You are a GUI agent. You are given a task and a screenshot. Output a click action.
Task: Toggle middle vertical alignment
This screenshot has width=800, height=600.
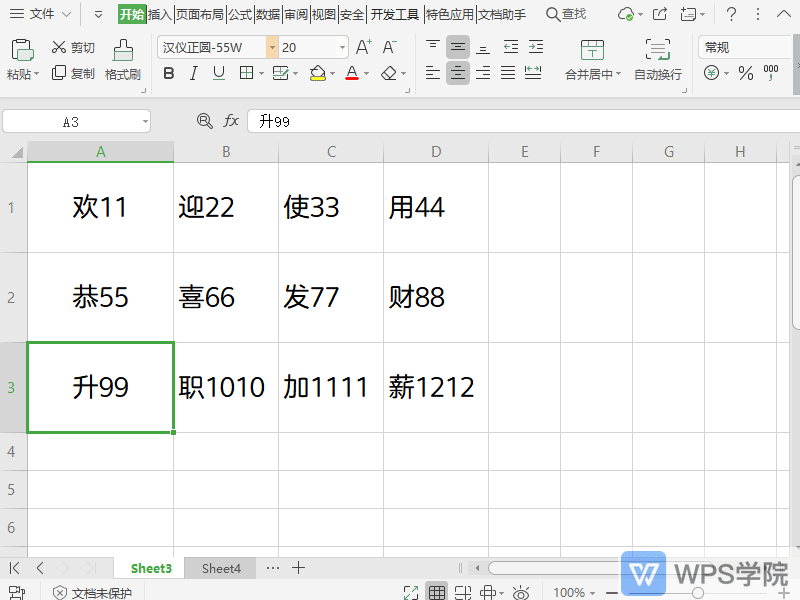click(x=457, y=47)
